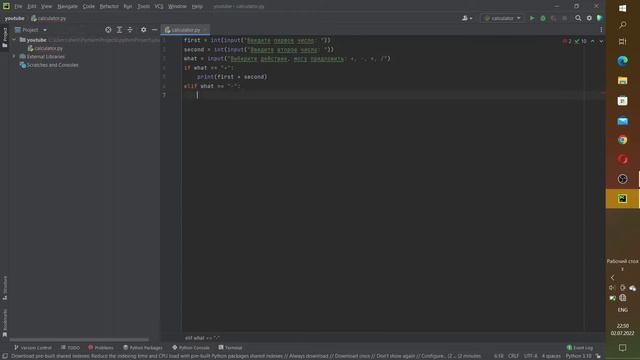Collapse the youtube project root folder
The image size is (640, 360).
[x=14, y=40]
